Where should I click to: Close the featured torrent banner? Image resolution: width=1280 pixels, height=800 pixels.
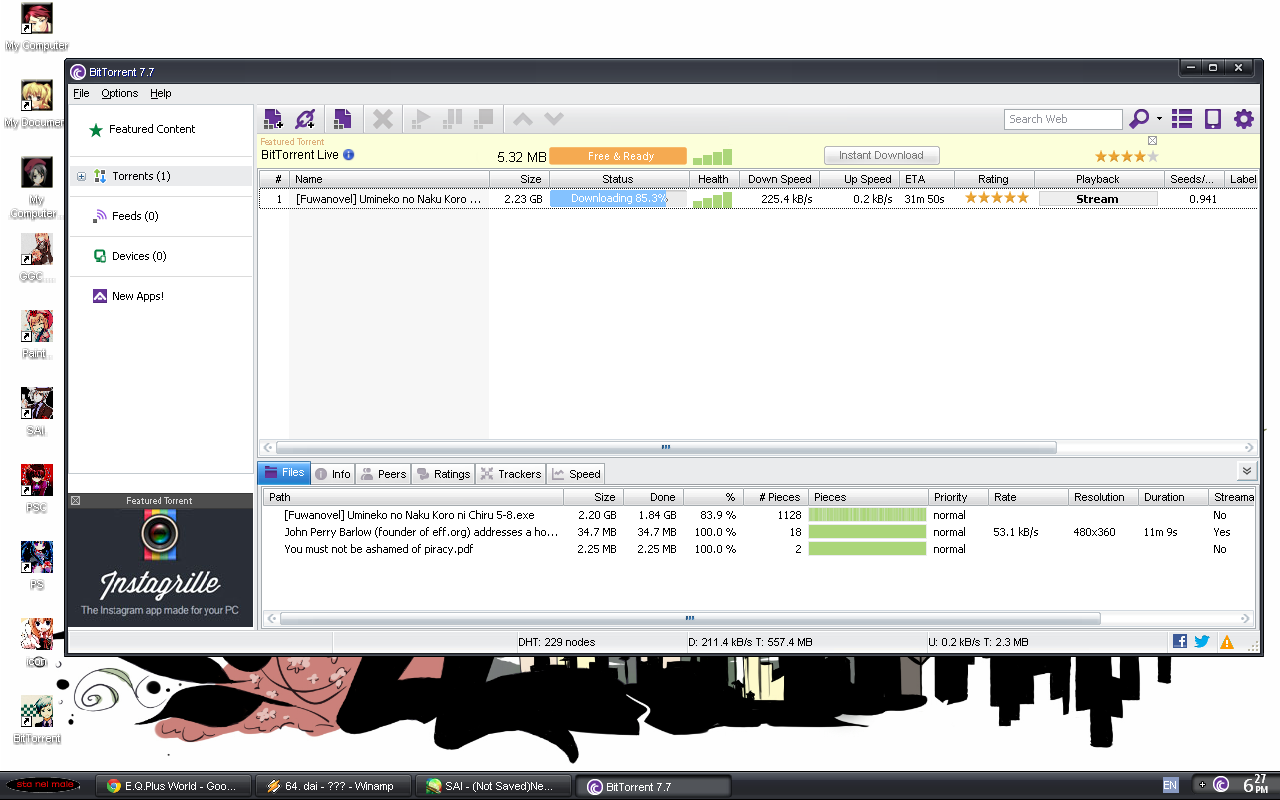(x=1152, y=141)
